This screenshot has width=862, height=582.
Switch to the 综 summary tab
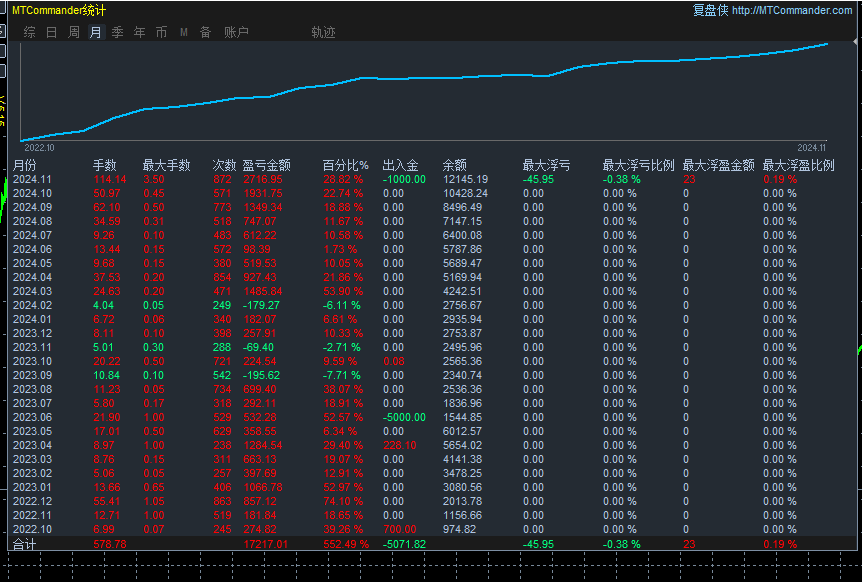coord(30,32)
